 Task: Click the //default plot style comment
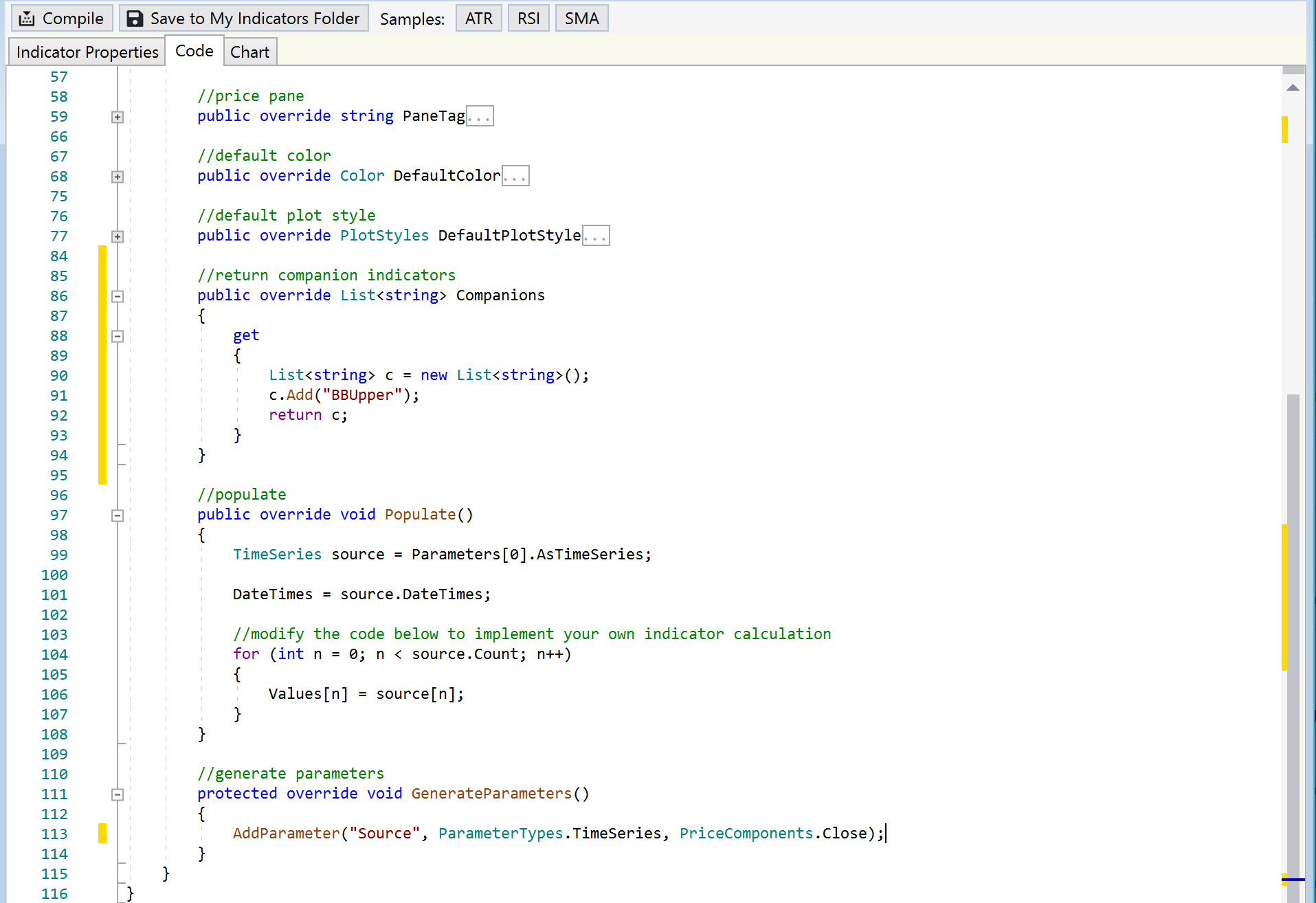(x=286, y=216)
